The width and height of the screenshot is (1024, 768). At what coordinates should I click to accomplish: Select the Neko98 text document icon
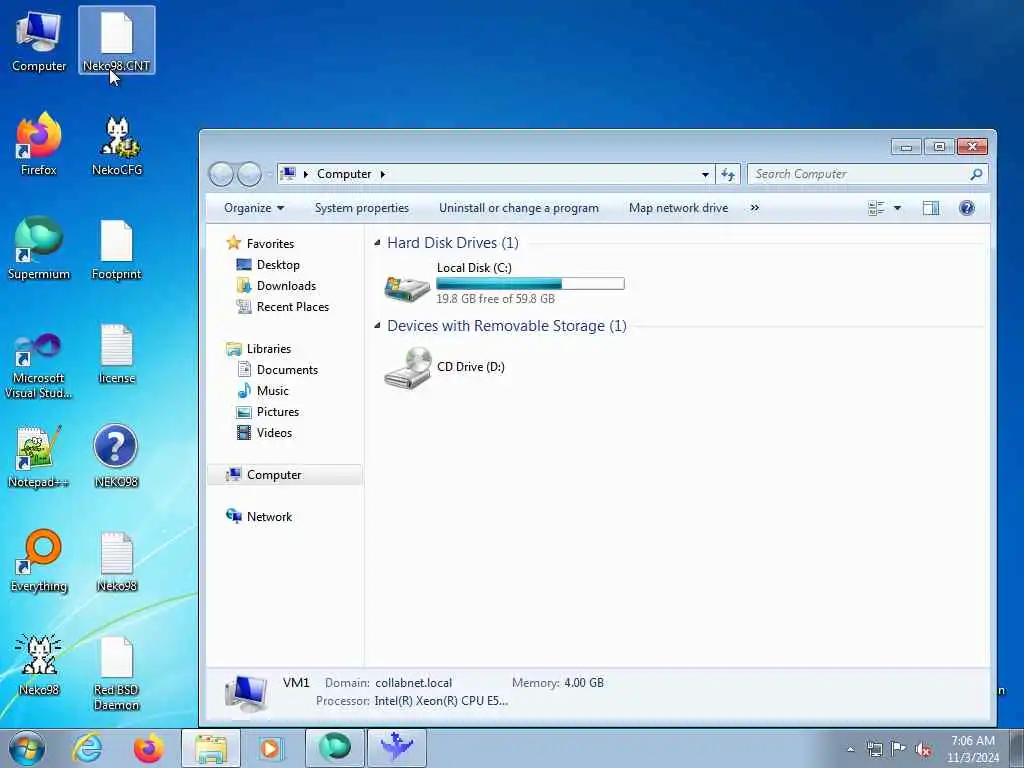click(116, 560)
